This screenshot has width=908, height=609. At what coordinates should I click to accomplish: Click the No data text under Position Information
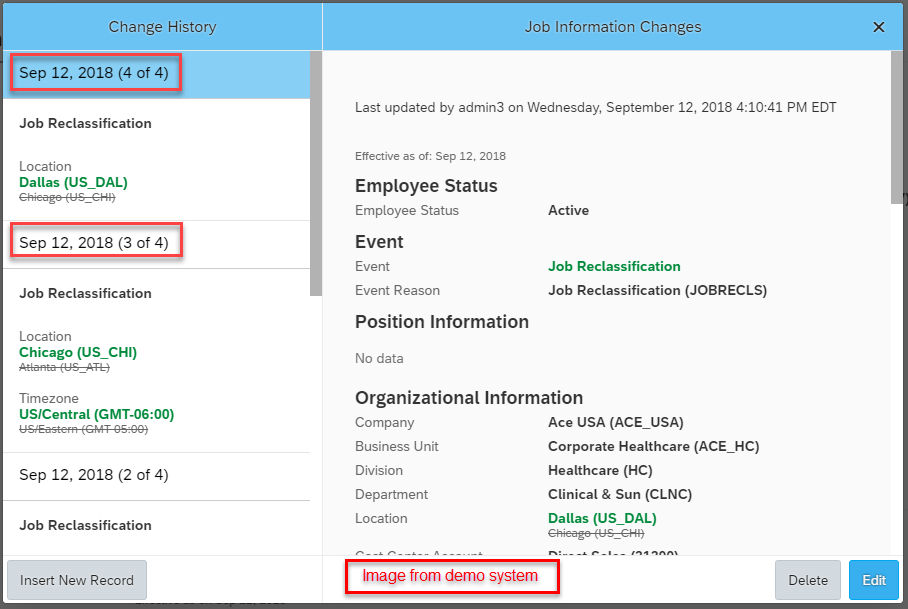[379, 359]
